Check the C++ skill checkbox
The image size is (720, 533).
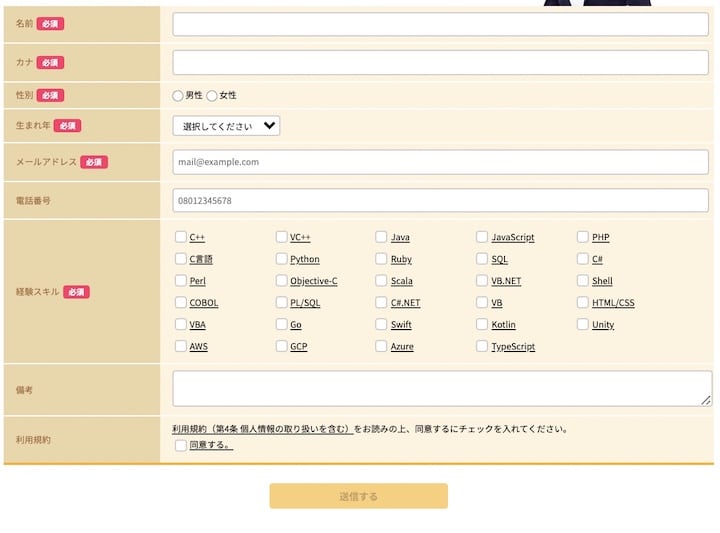(181, 237)
